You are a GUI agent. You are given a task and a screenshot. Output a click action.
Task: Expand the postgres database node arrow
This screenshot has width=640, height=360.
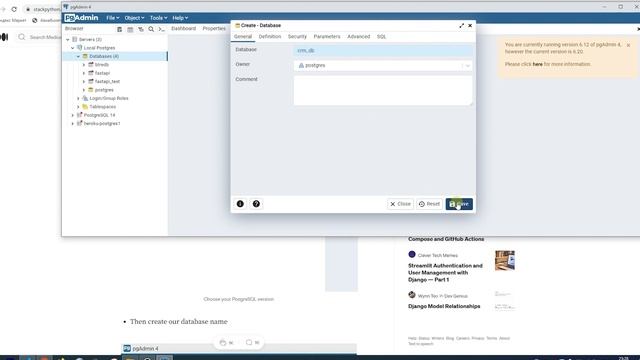coord(84,90)
